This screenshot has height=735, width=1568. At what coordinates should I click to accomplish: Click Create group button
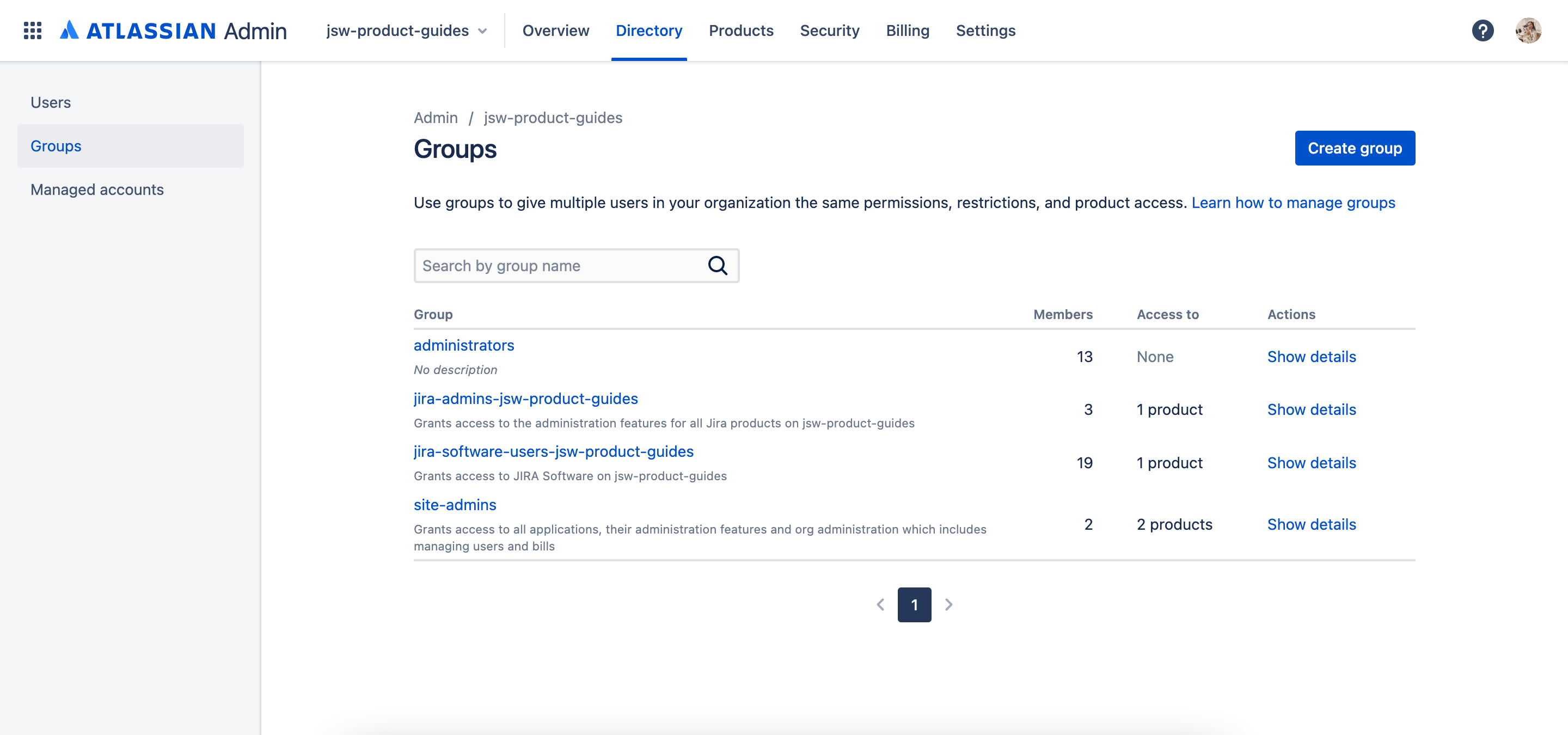(x=1355, y=147)
